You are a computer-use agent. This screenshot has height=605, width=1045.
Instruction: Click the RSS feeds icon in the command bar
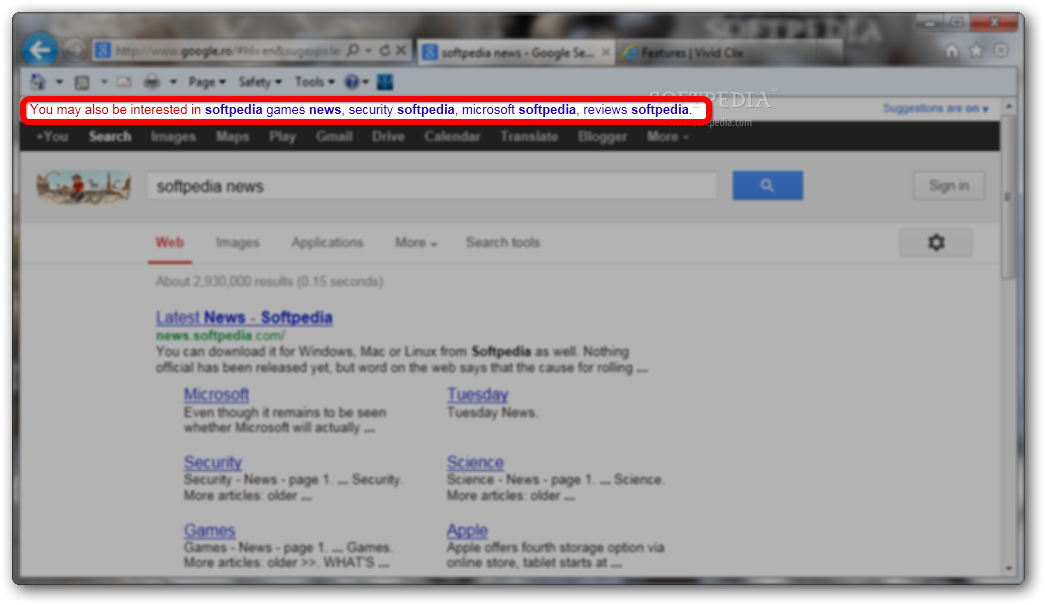tap(82, 82)
